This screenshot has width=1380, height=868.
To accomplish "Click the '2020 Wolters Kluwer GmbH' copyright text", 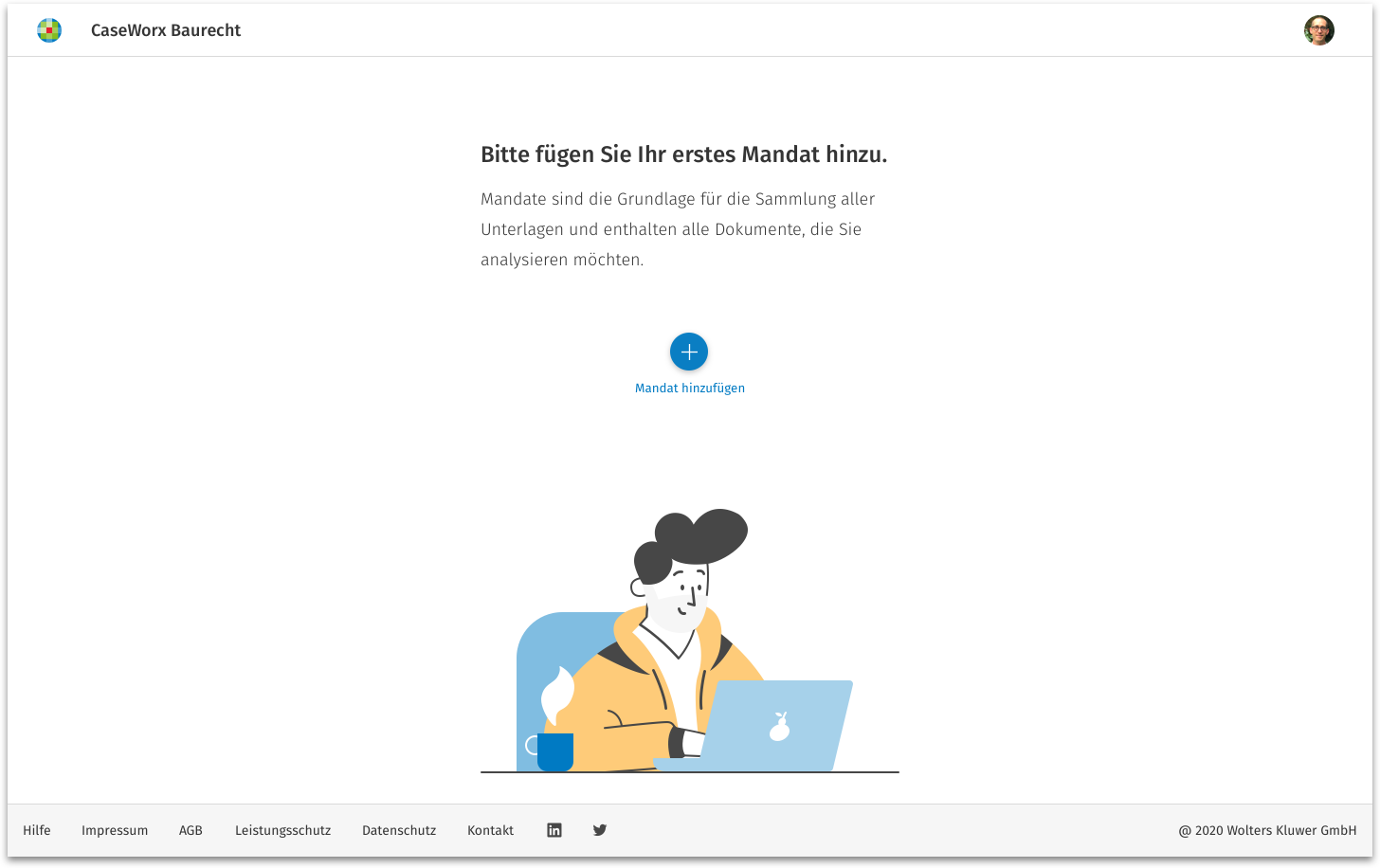I will tap(1267, 830).
